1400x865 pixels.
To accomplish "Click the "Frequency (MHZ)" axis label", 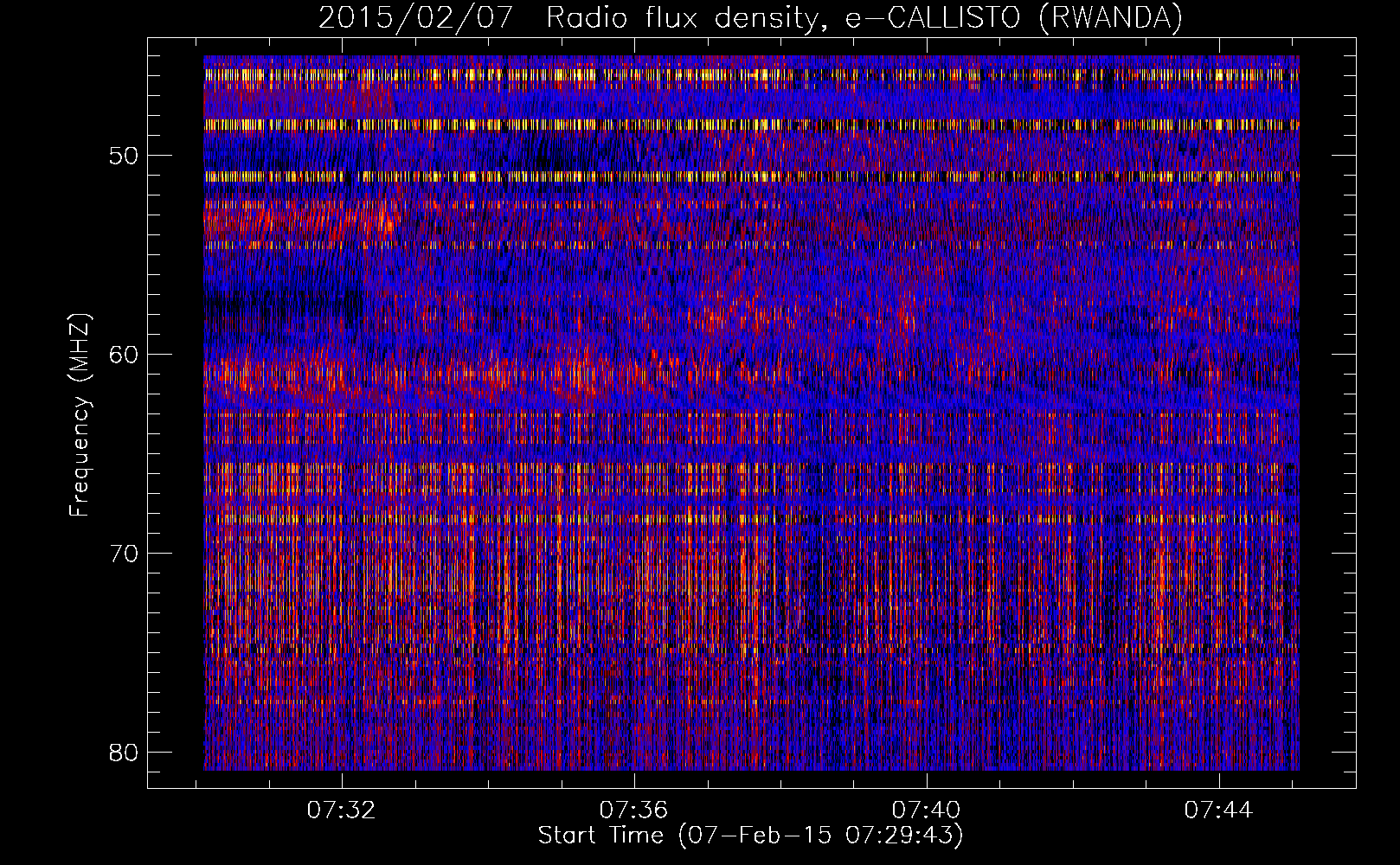I will pos(80,415).
